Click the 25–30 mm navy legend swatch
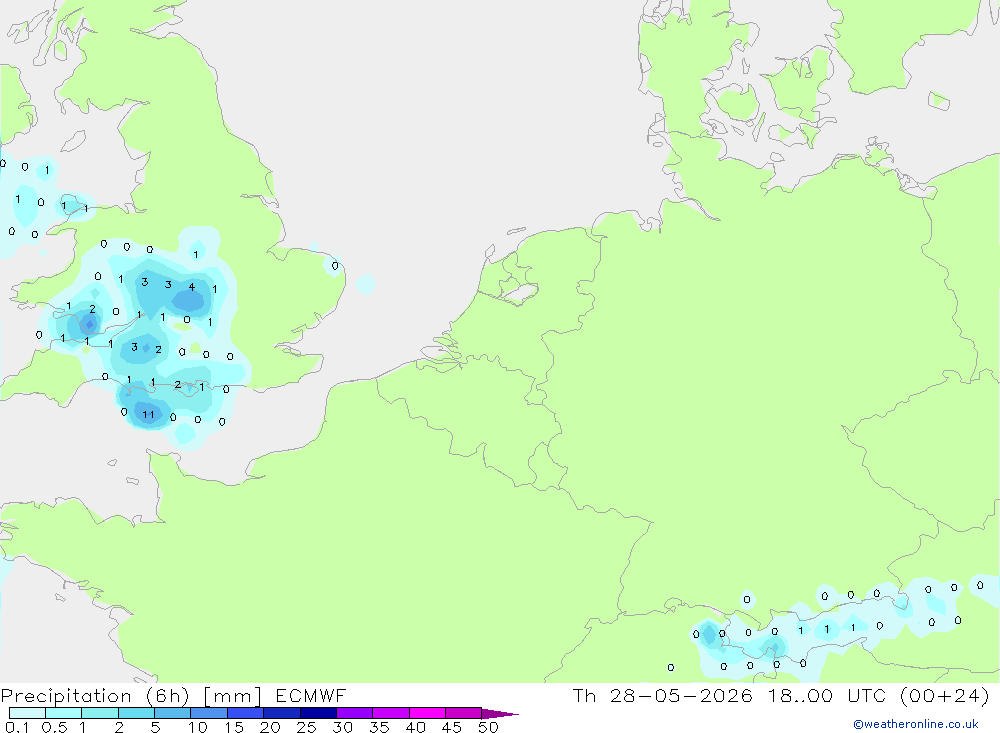Viewport: 1000px width, 733px height. 318,713
